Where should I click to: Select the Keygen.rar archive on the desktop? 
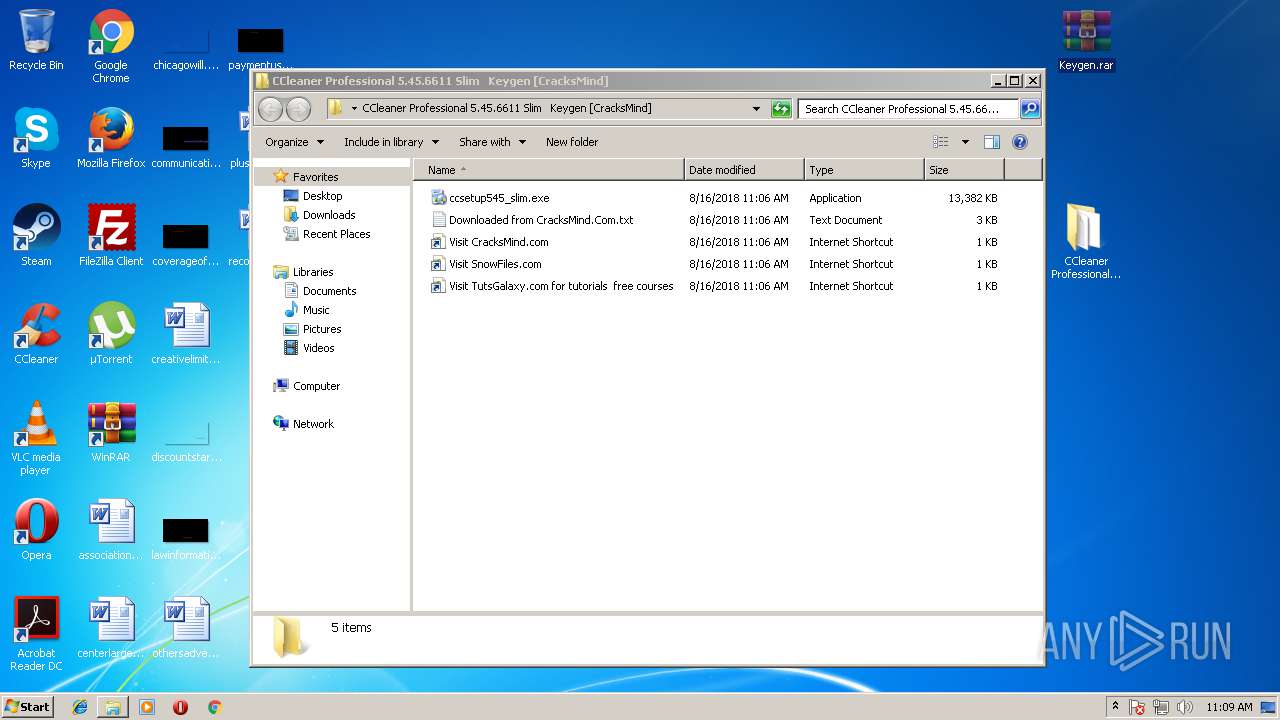1086,41
